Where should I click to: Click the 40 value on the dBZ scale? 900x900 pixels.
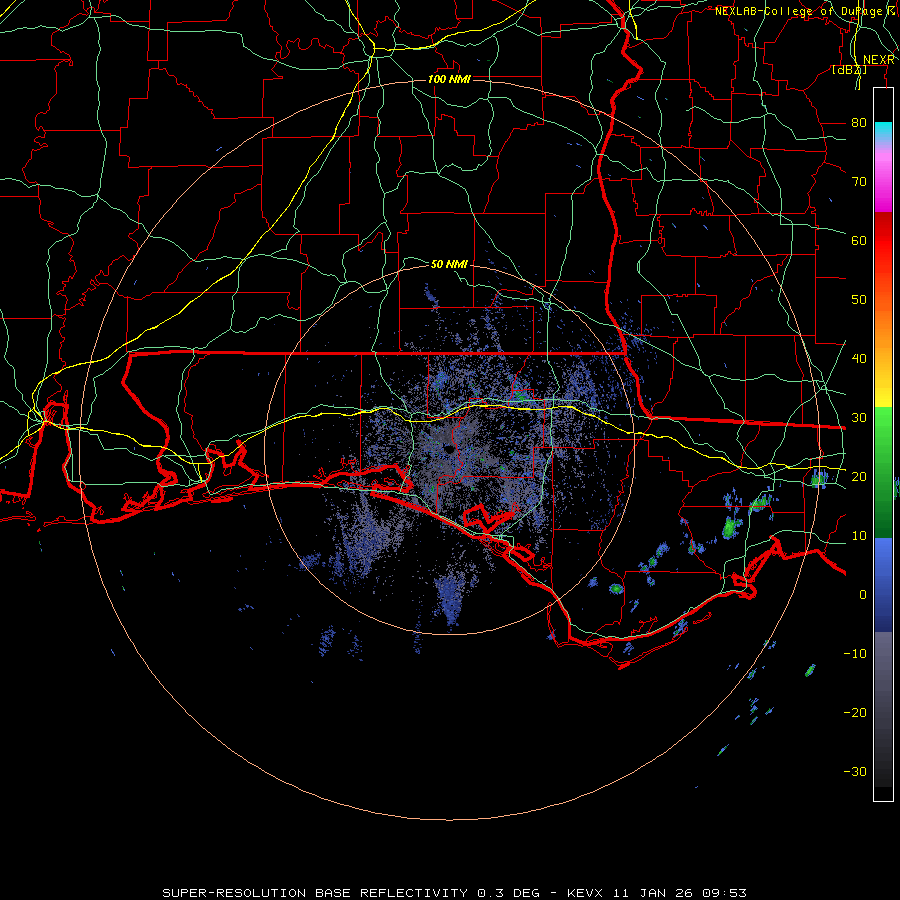(x=859, y=359)
